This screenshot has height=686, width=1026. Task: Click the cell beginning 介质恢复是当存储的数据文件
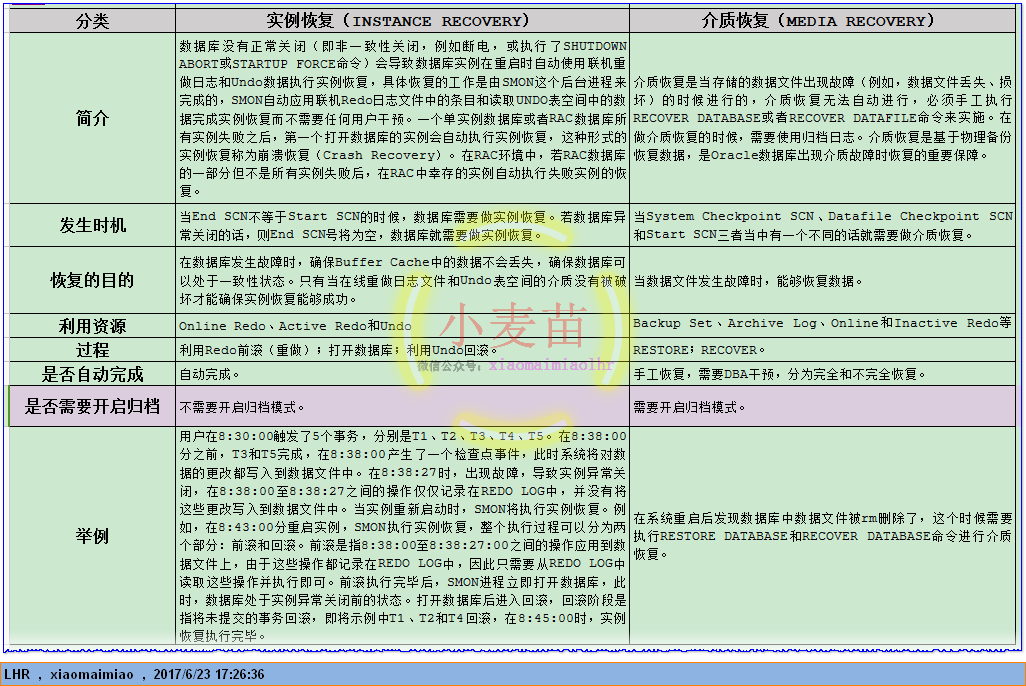[x=823, y=118]
